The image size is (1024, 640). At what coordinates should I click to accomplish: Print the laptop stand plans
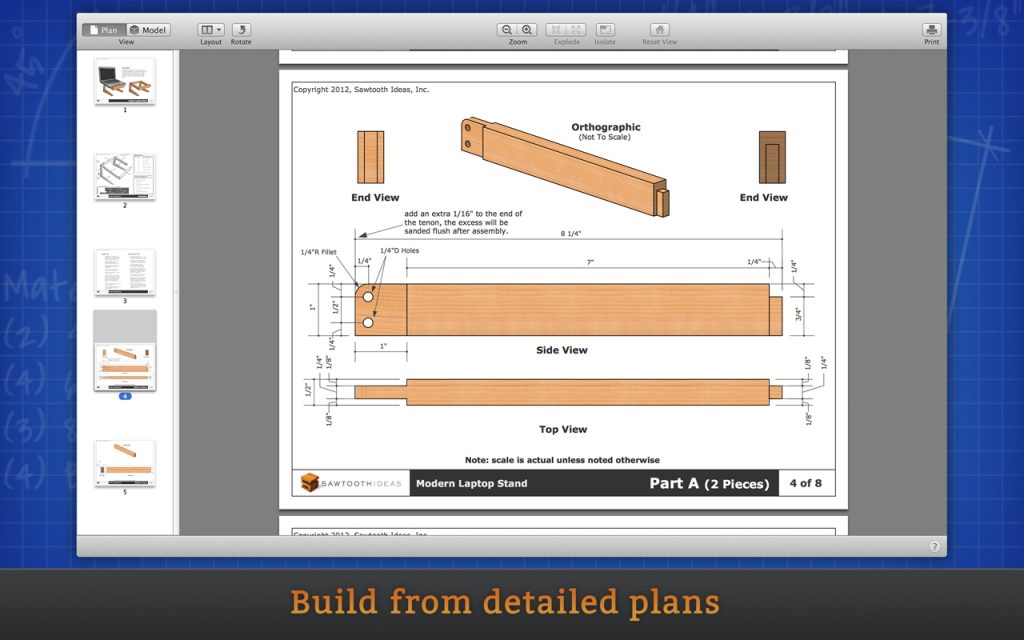(931, 29)
